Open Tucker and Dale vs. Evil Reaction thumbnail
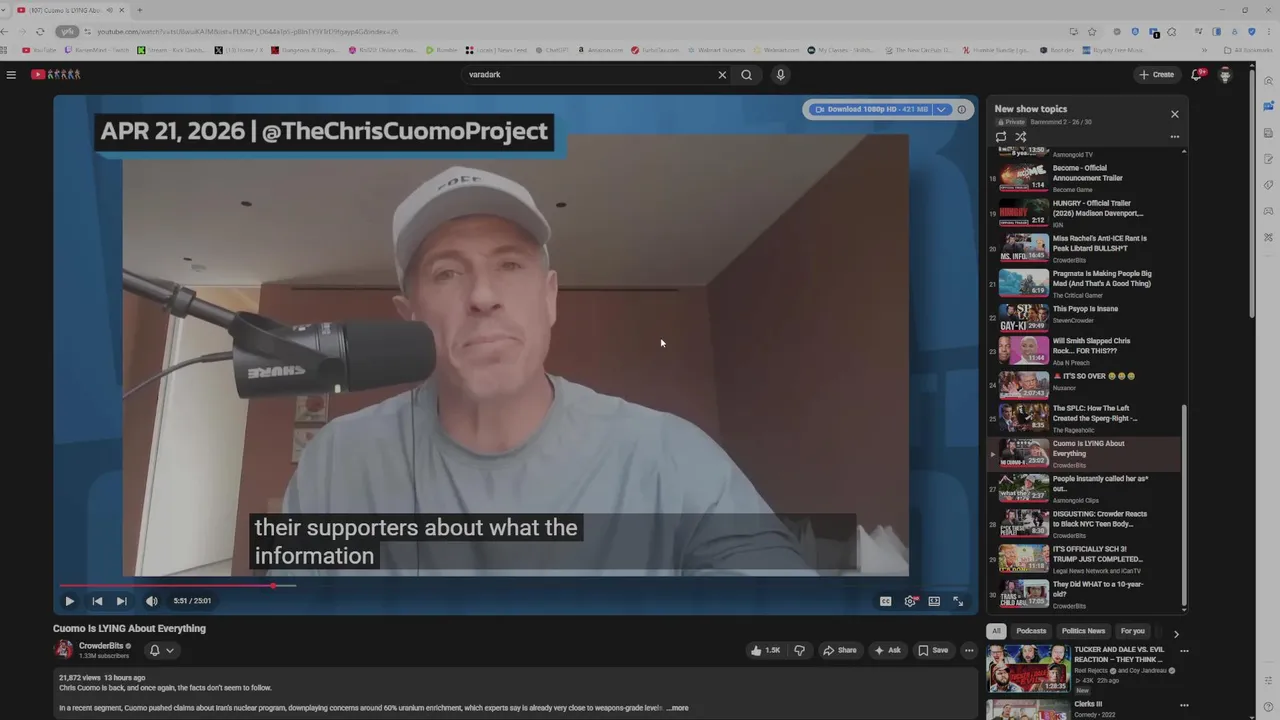This screenshot has width=1280, height=720. [1028, 669]
